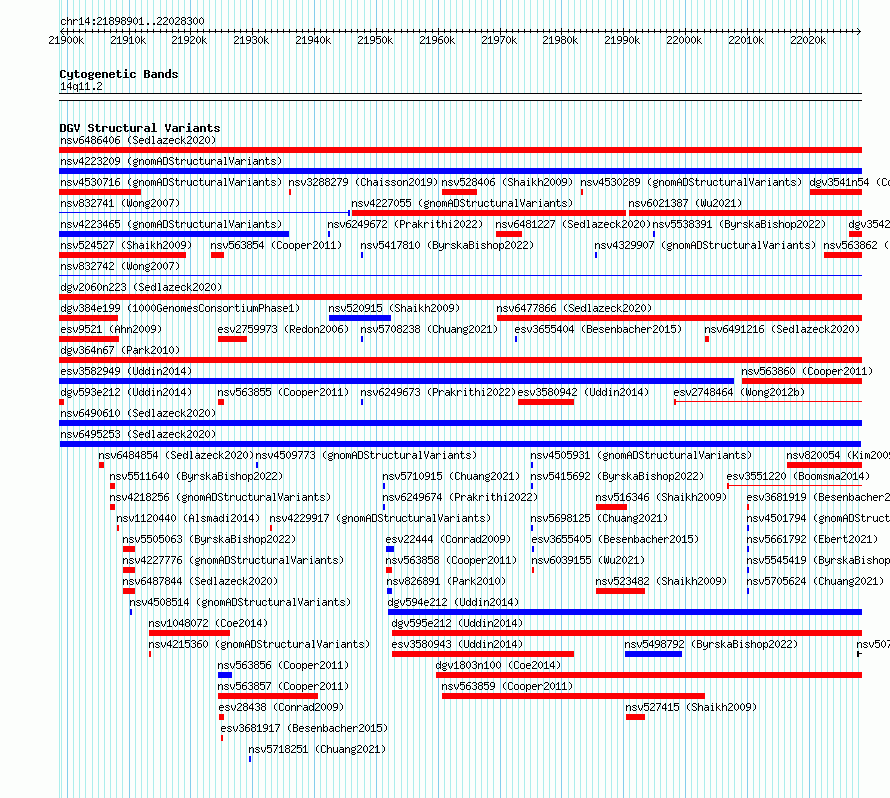
Task: Select the esv2748464 (Wong2012b) label
Action: (x=739, y=392)
